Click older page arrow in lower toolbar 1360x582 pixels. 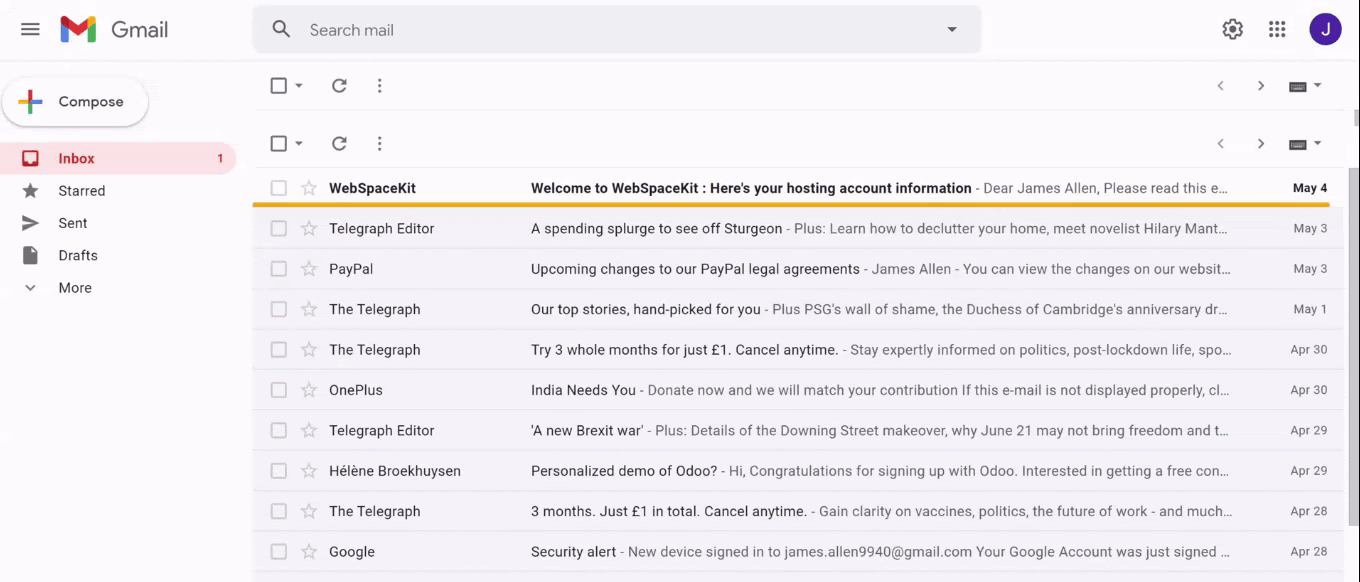click(1220, 144)
